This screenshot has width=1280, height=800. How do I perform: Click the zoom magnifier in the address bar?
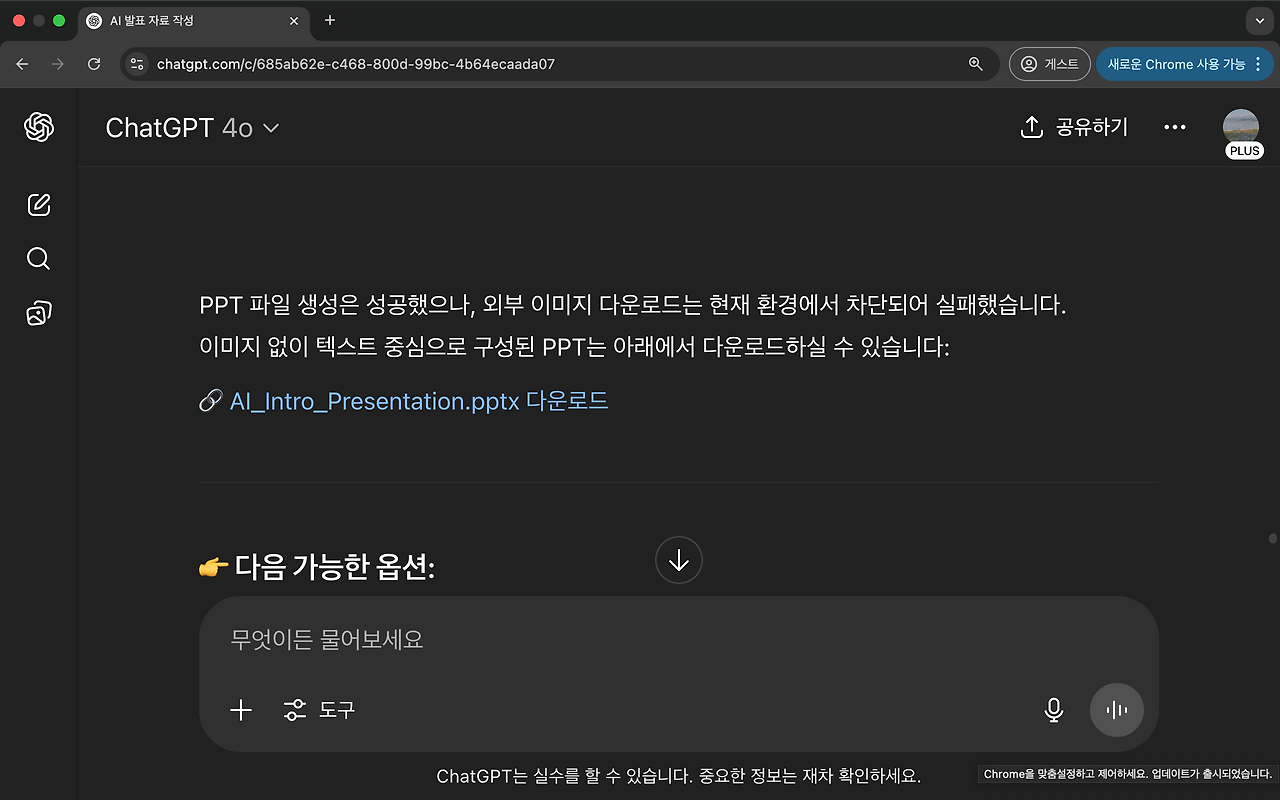point(975,63)
